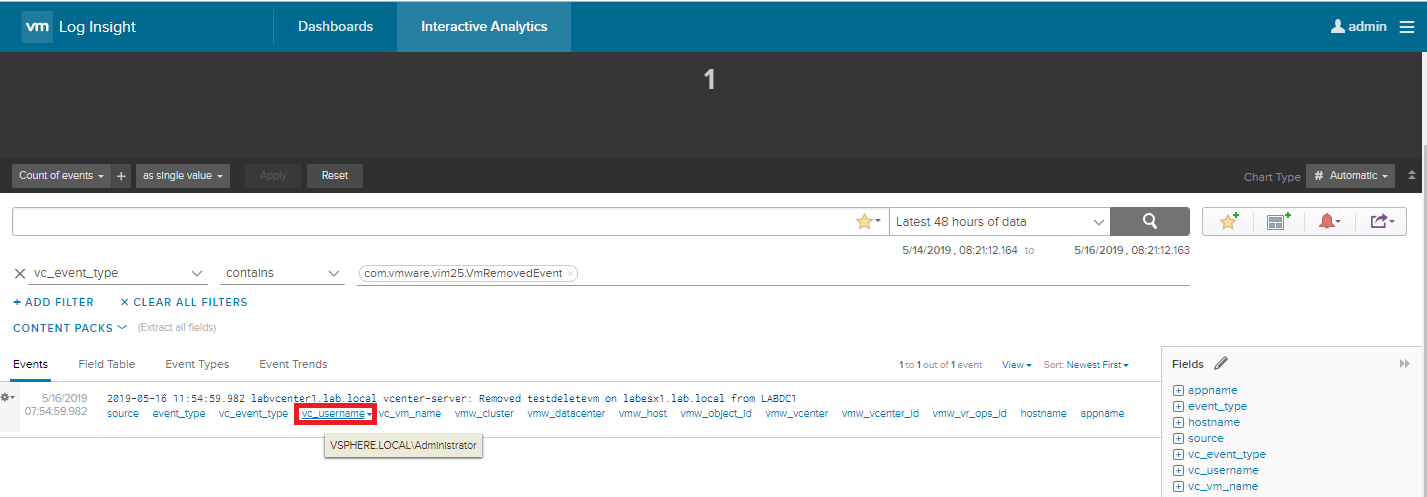This screenshot has width=1427, height=497.
Task: Open the Count of events dropdown
Action: pyautogui.click(x=62, y=176)
